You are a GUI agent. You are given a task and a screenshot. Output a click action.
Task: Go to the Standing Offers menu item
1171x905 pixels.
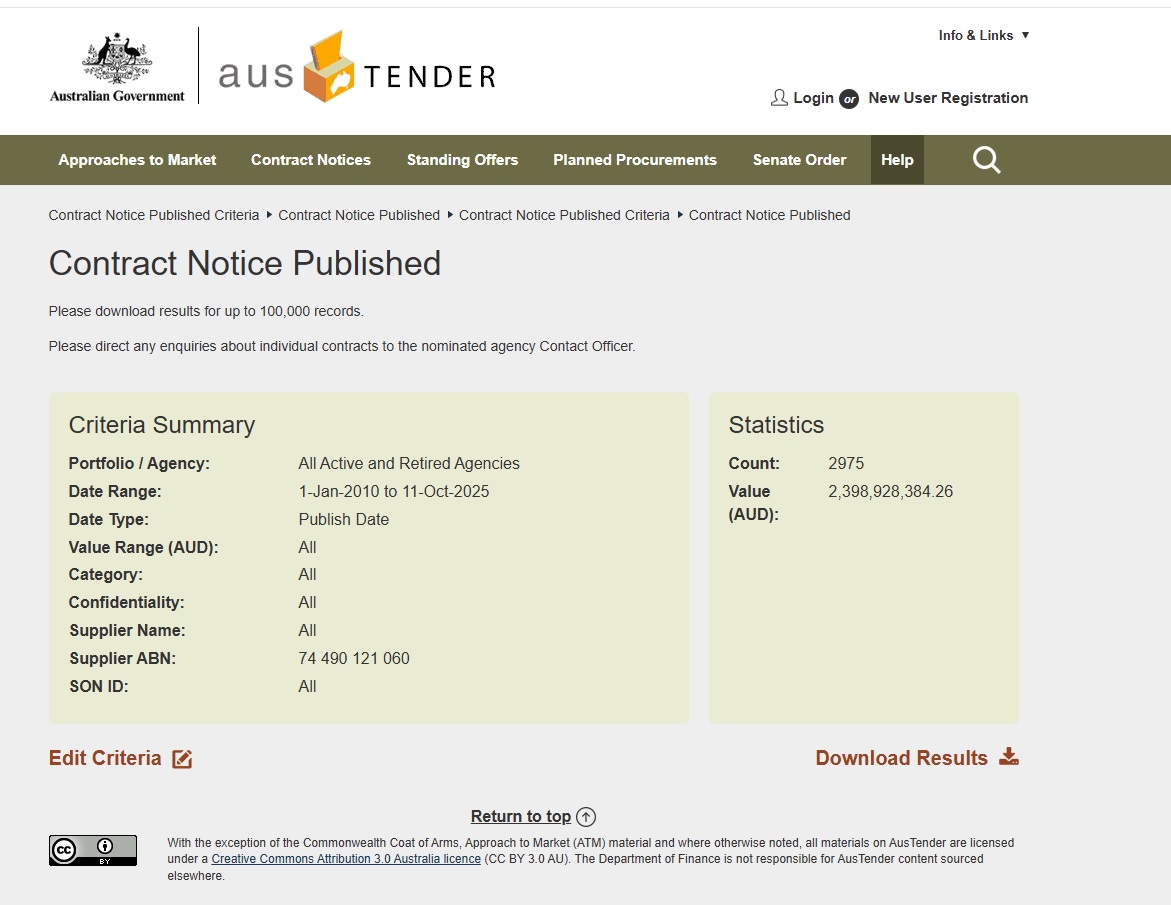tap(462, 160)
